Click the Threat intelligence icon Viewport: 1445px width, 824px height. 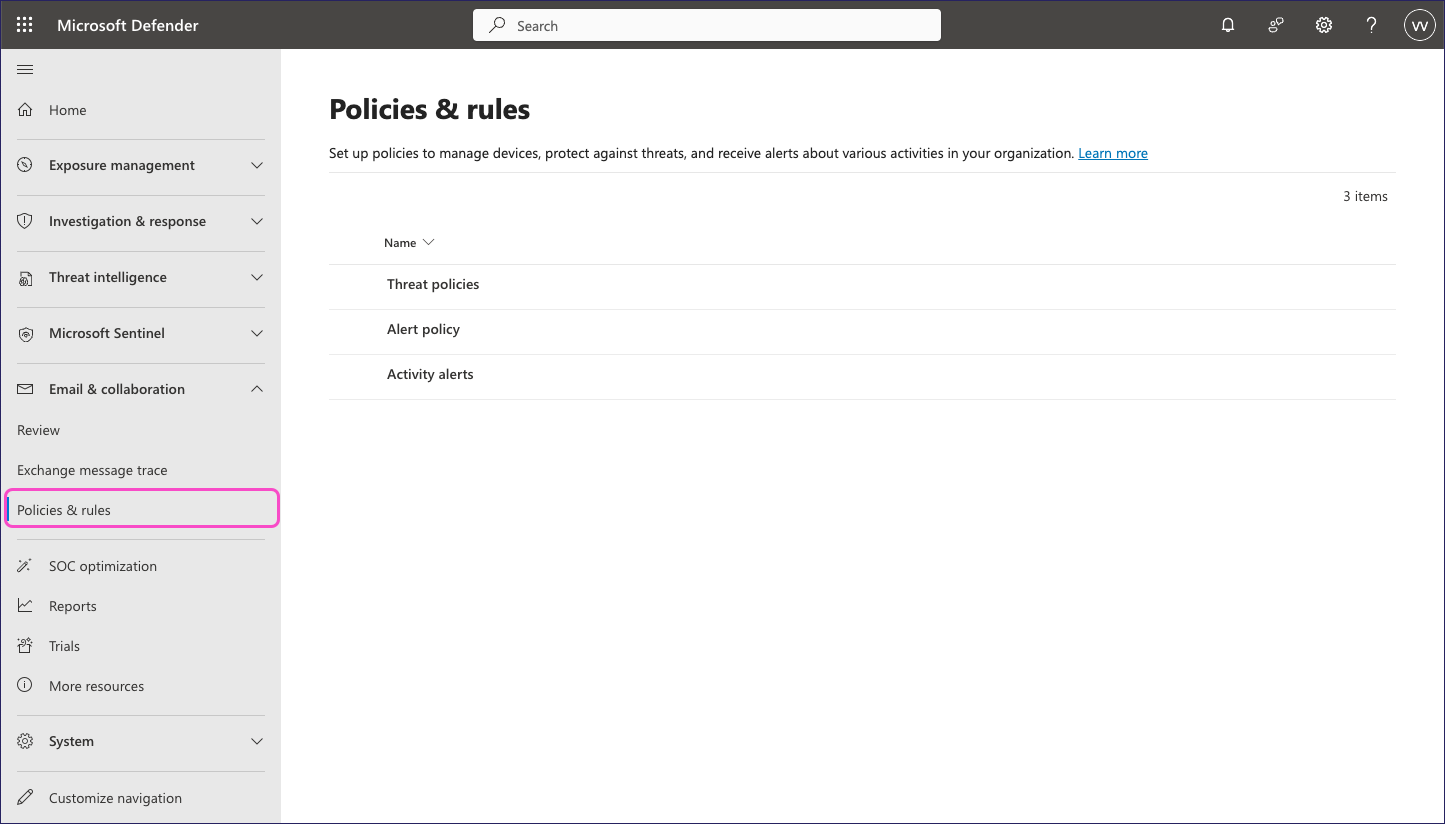click(25, 277)
